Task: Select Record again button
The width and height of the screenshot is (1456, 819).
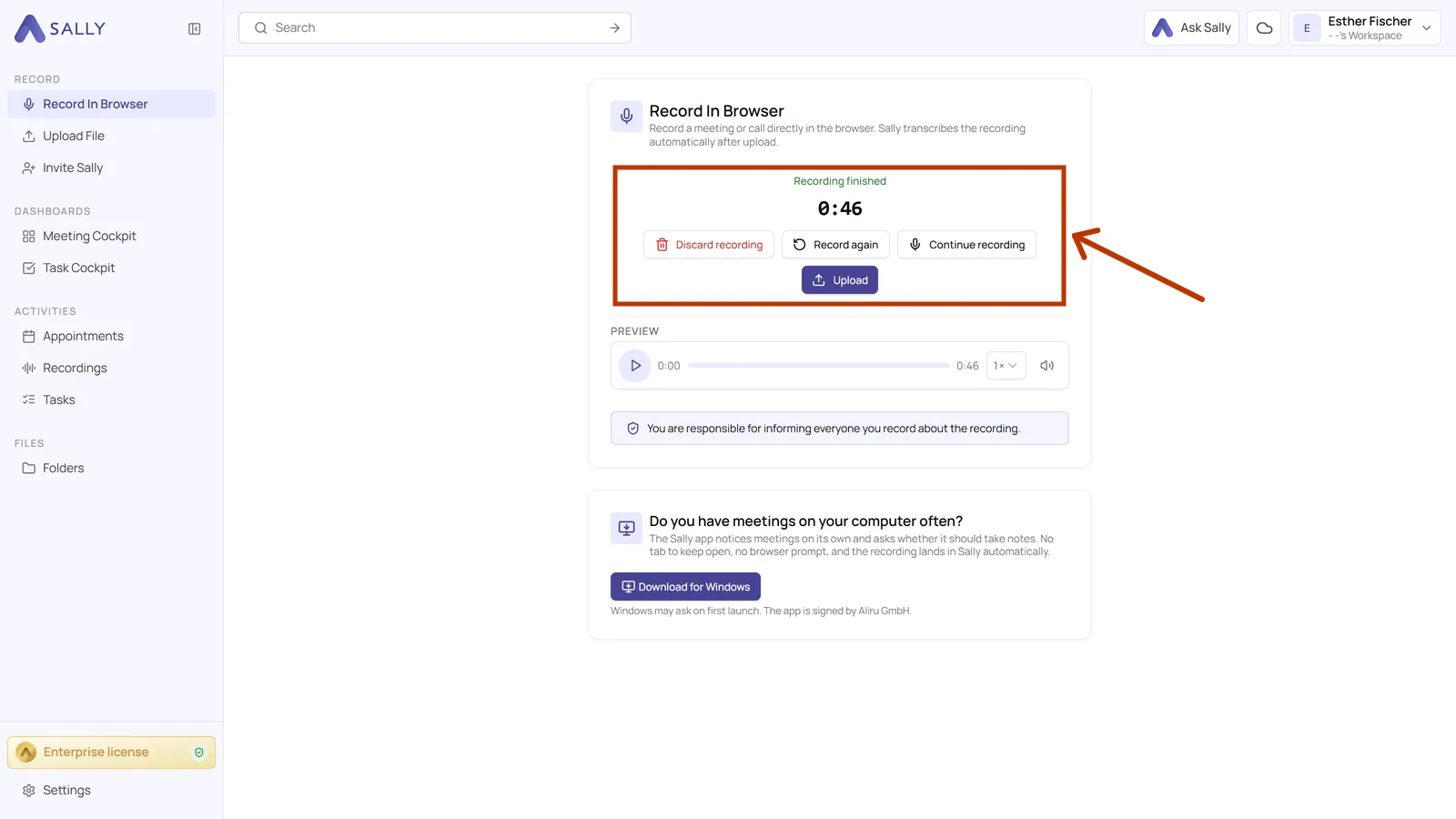Action: 835,245
